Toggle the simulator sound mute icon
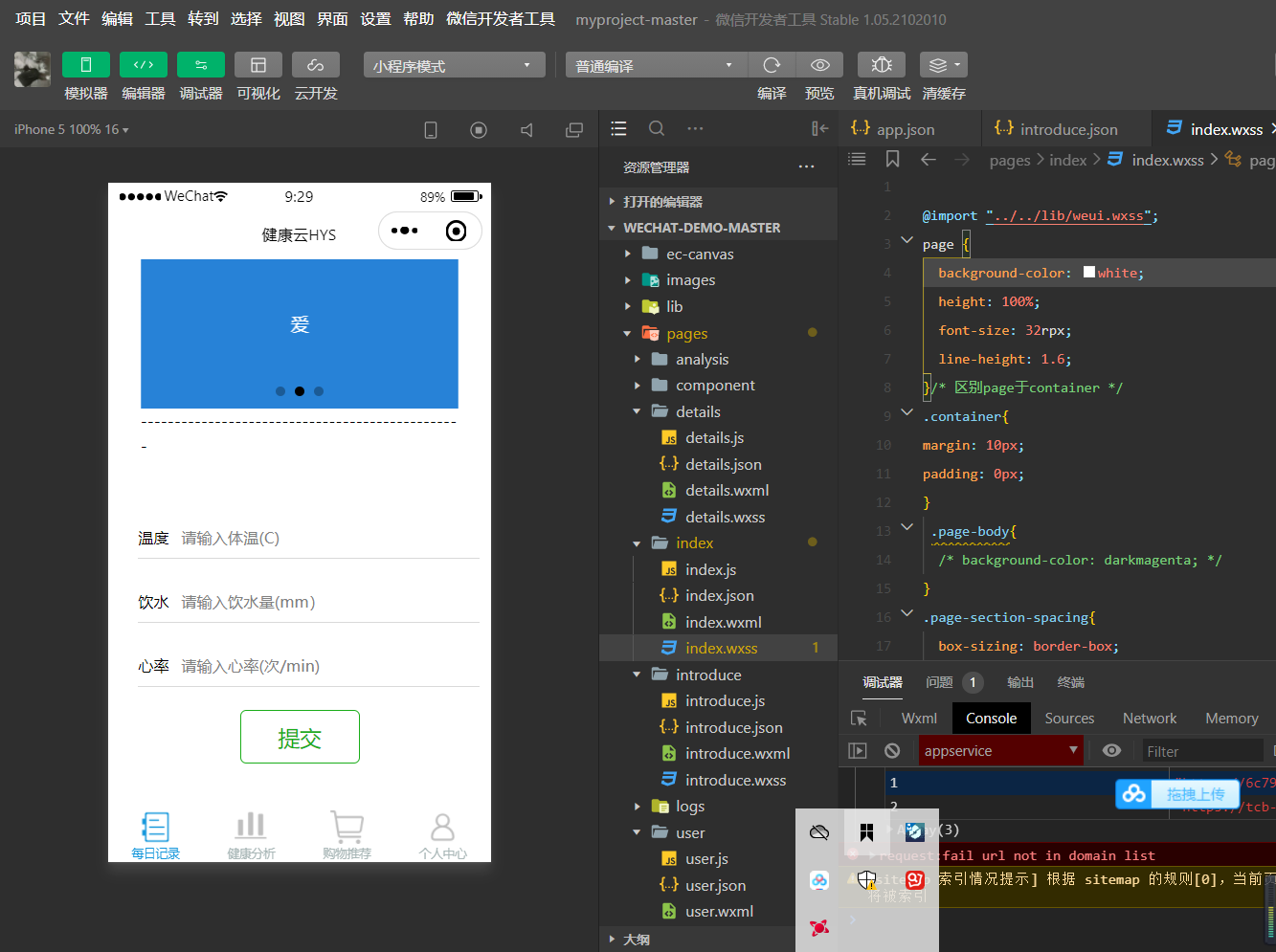 pos(526,130)
